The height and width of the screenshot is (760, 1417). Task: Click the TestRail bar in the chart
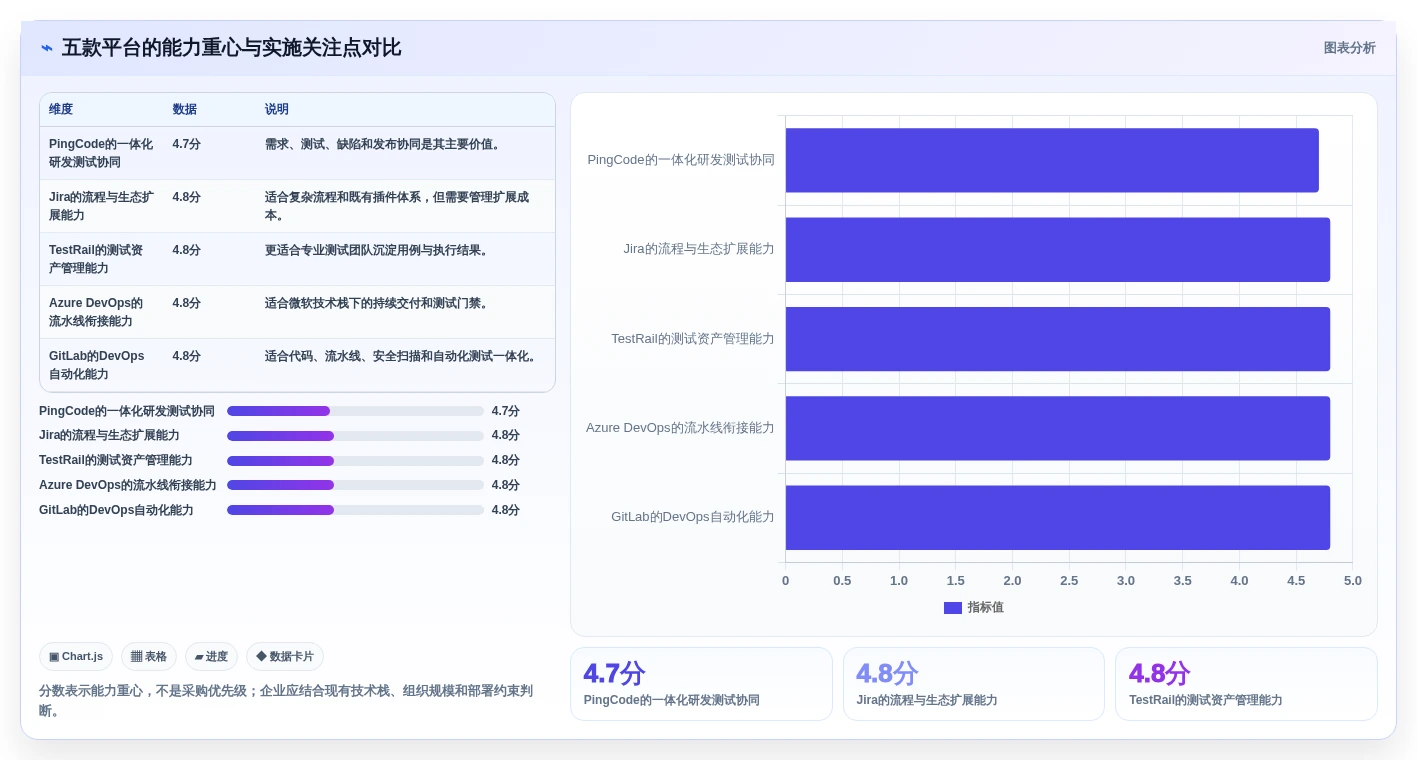pos(1058,339)
